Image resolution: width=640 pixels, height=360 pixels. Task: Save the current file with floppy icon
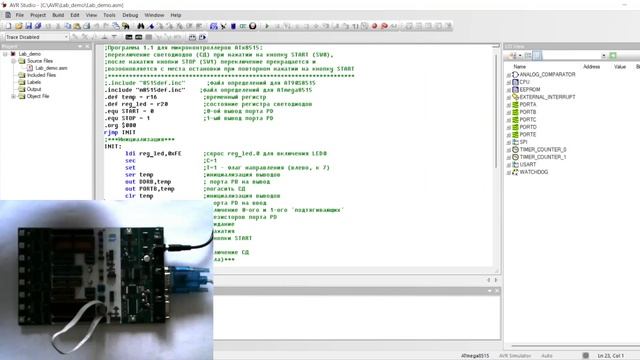pyautogui.click(x=29, y=26)
